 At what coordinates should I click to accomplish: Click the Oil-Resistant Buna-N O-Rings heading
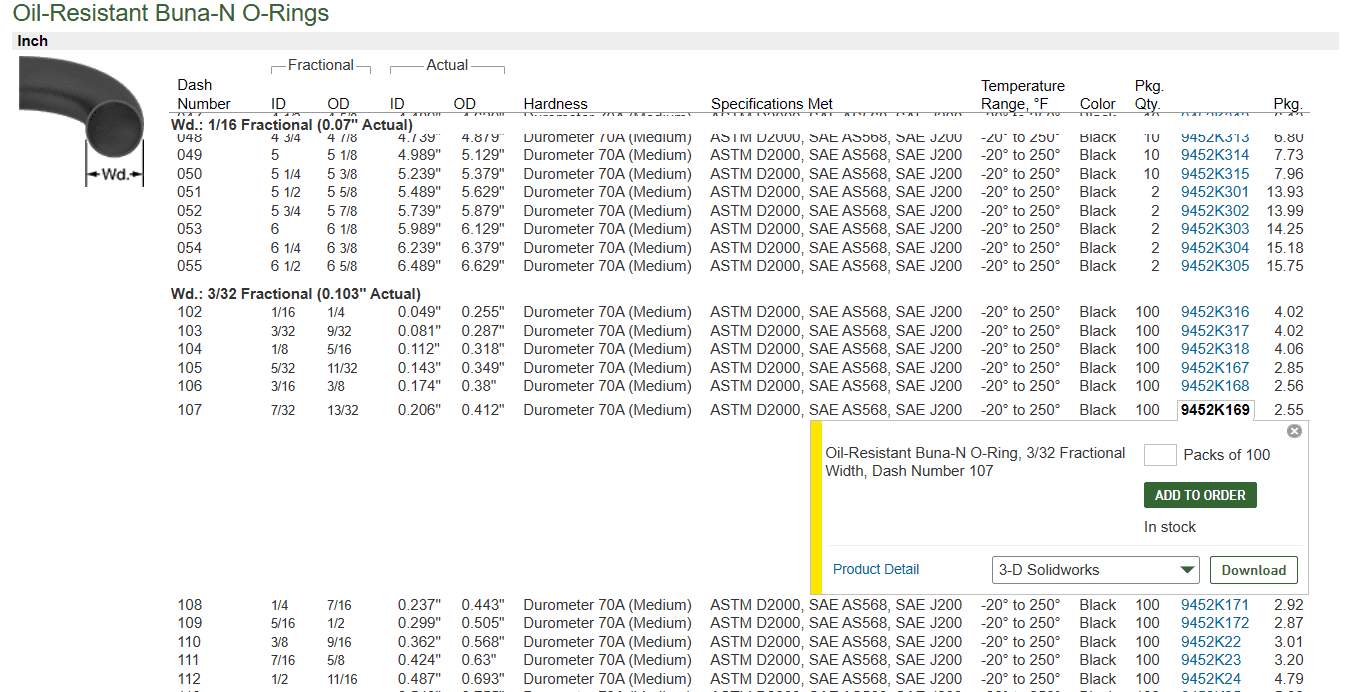point(171,14)
